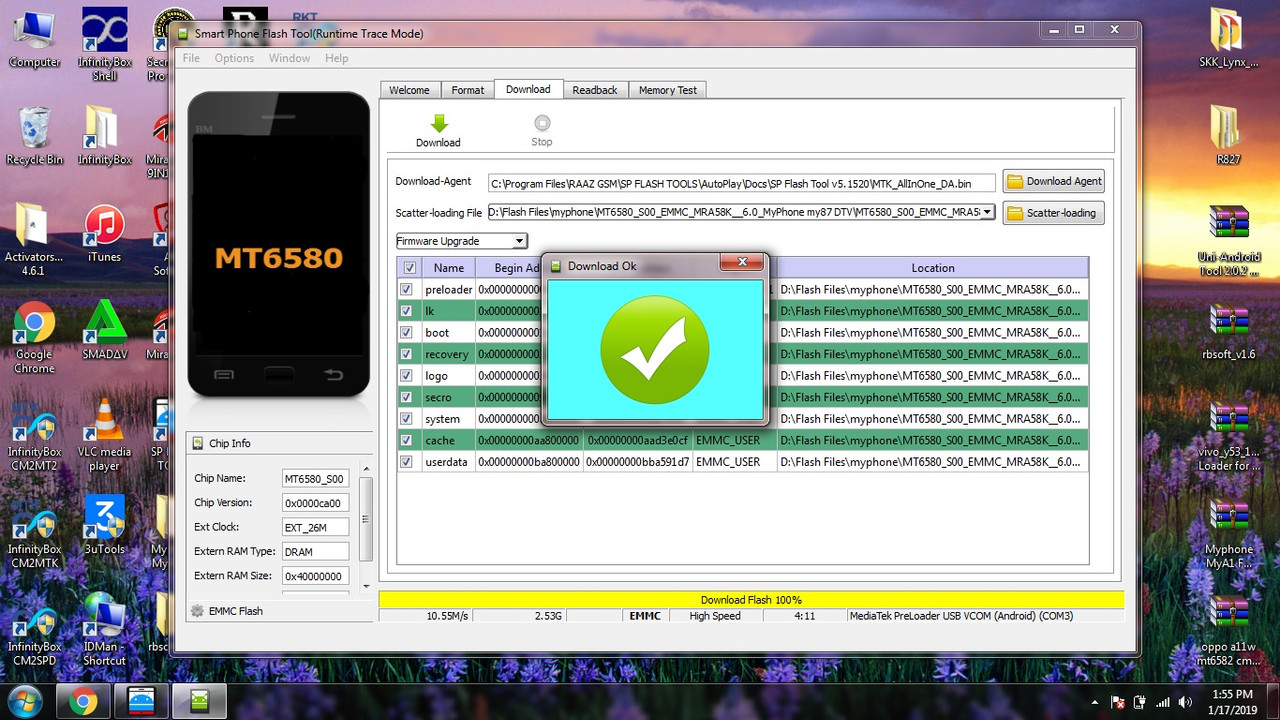Click the Location column header
1280x720 pixels.
tap(932, 268)
